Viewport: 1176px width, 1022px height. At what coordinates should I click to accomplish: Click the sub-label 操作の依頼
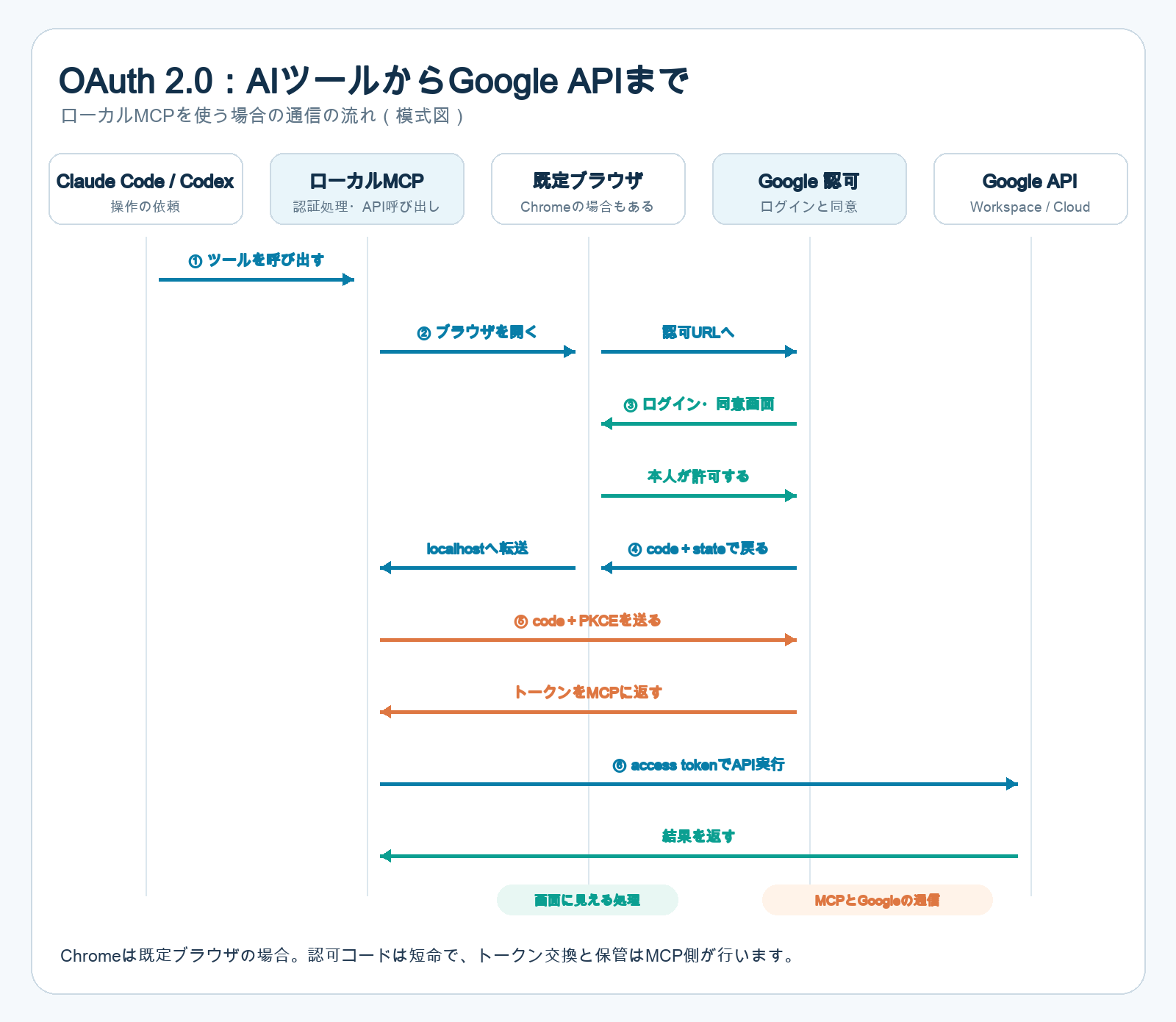tap(146, 207)
